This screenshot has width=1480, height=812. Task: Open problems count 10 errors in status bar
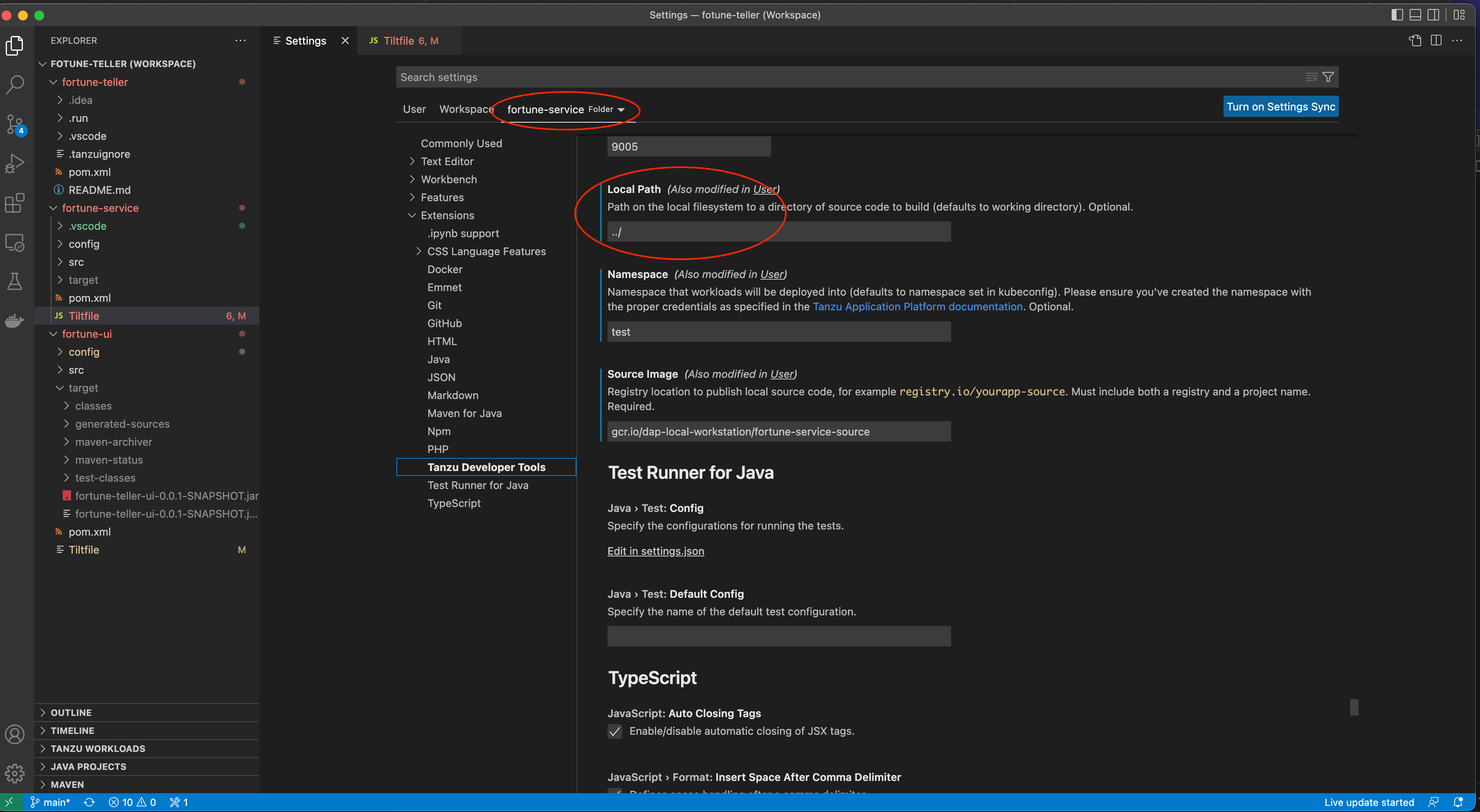pyautogui.click(x=132, y=802)
